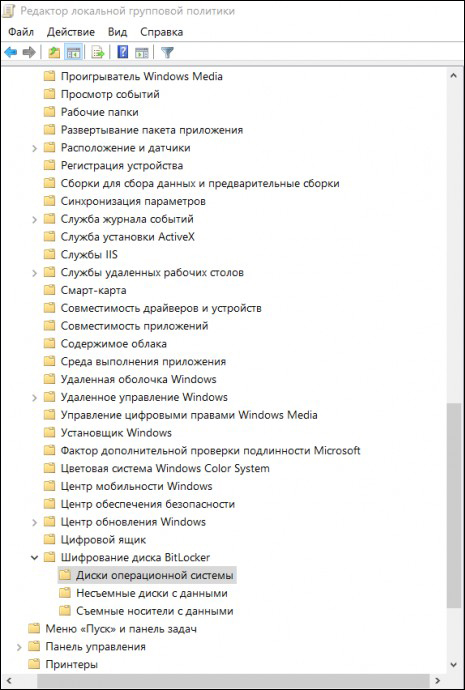Click the Filter funnel toolbar icon
Image resolution: width=465 pixels, height=690 pixels.
coord(167,53)
